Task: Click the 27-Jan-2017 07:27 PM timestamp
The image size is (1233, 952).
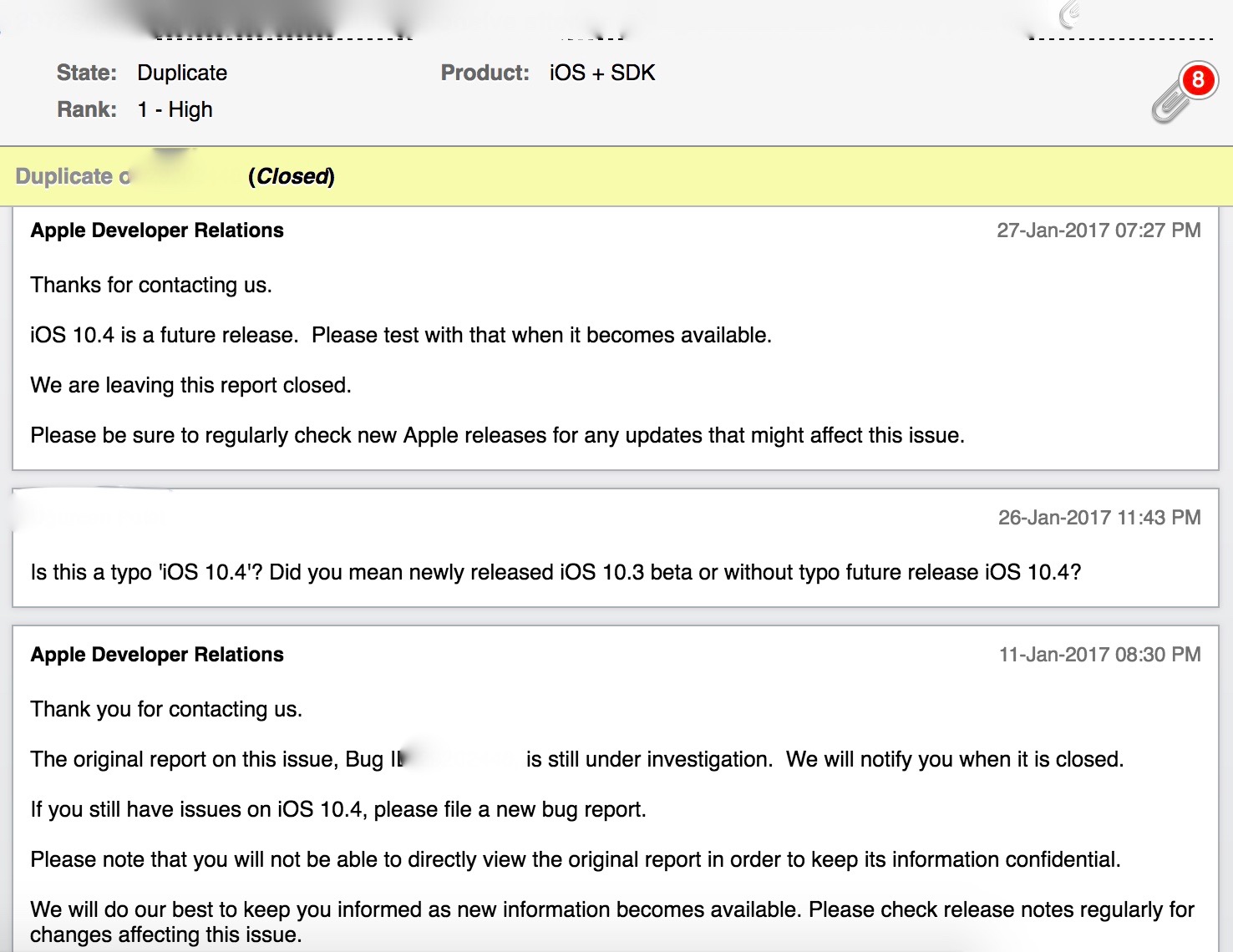Action: [x=1099, y=230]
